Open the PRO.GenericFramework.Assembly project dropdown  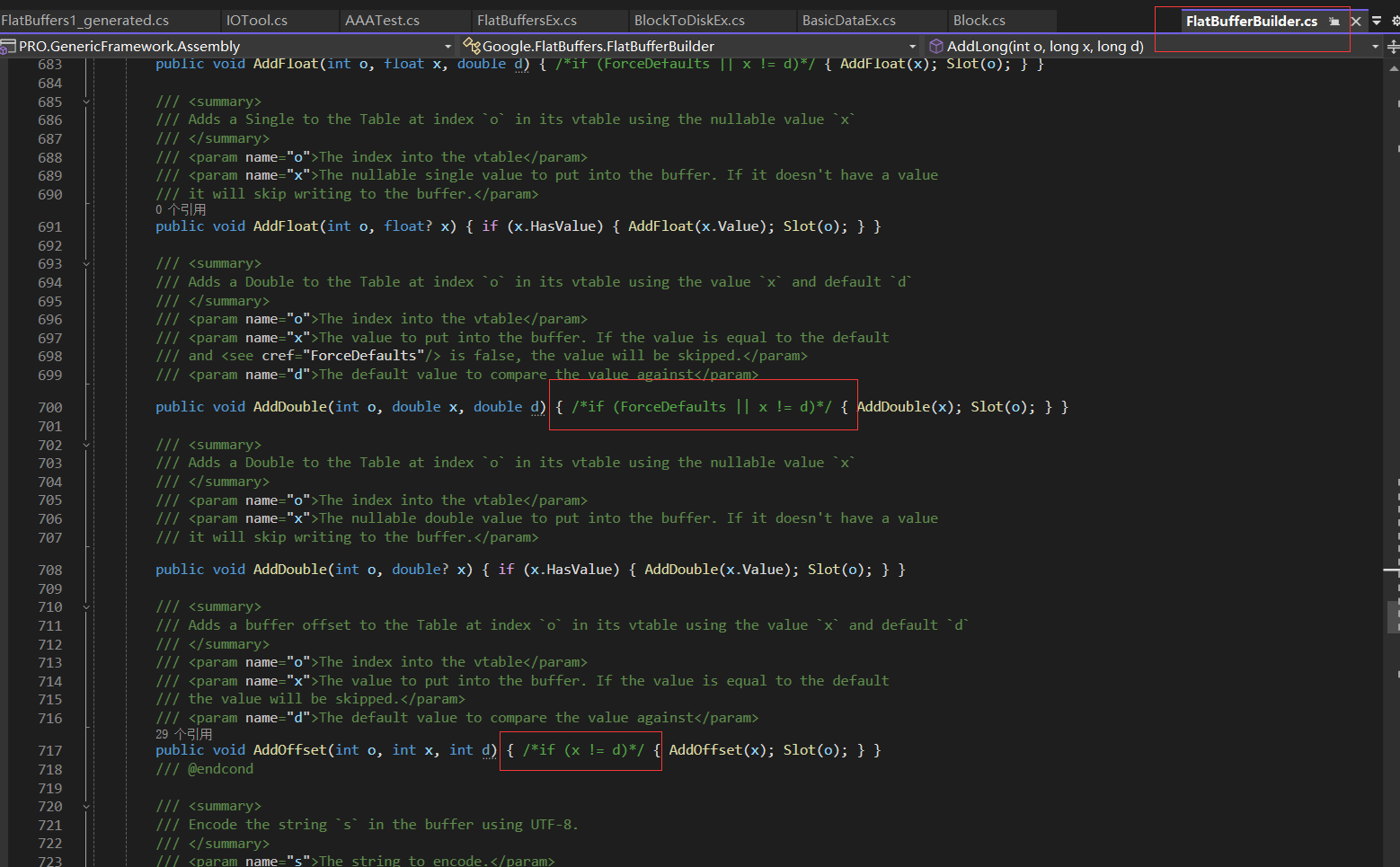(x=447, y=46)
